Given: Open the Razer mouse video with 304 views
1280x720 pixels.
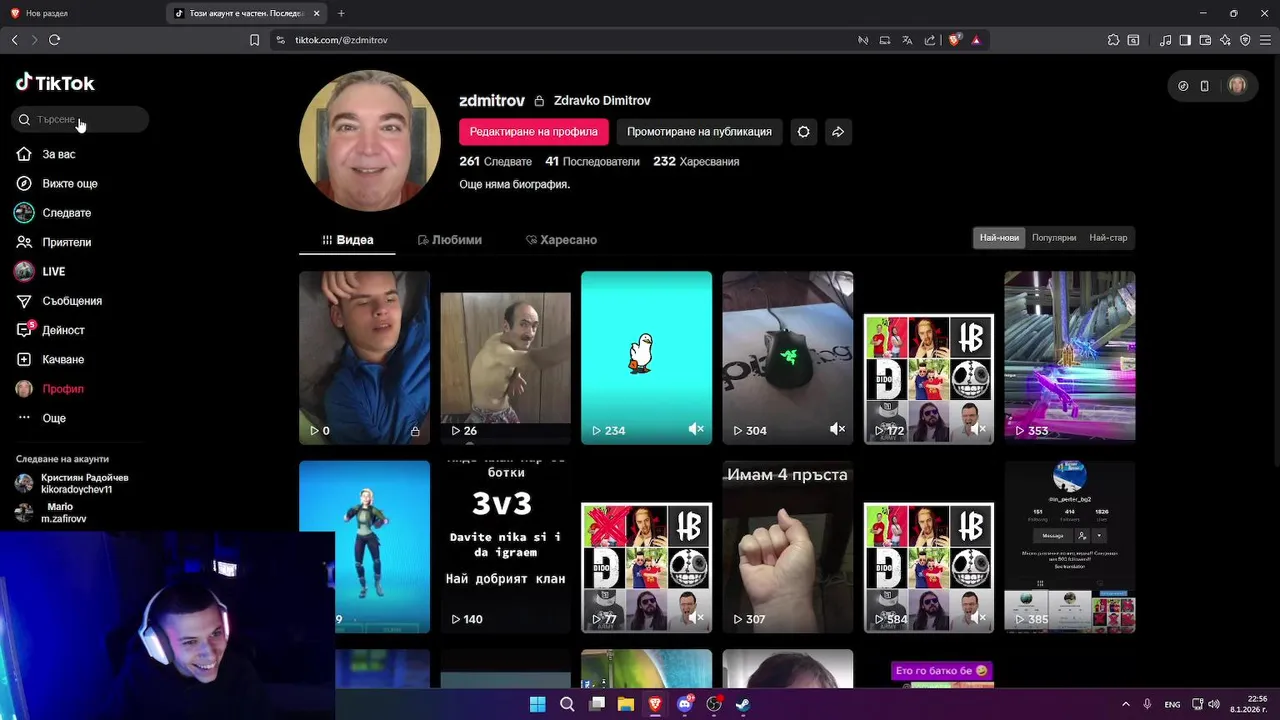Looking at the screenshot, I should click(788, 358).
